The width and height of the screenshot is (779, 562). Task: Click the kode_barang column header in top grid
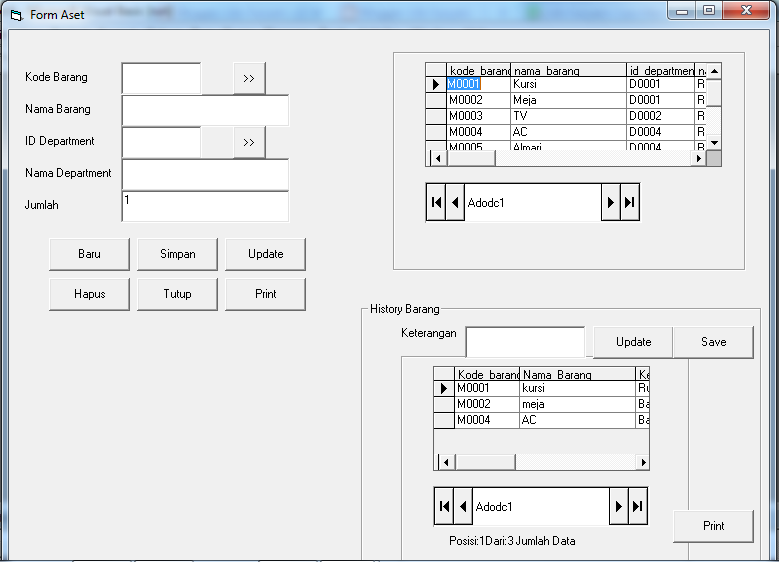(x=478, y=71)
